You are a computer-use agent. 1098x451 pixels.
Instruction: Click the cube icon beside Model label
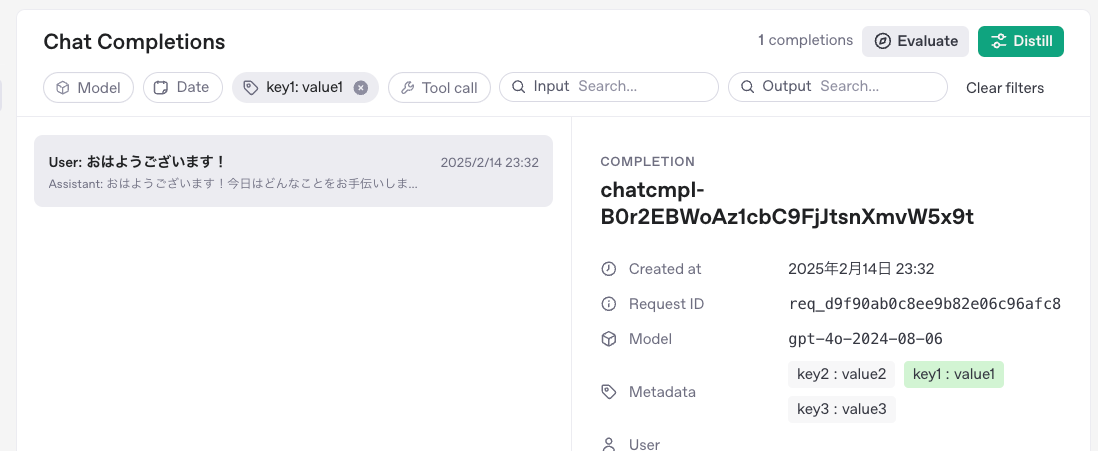point(609,339)
